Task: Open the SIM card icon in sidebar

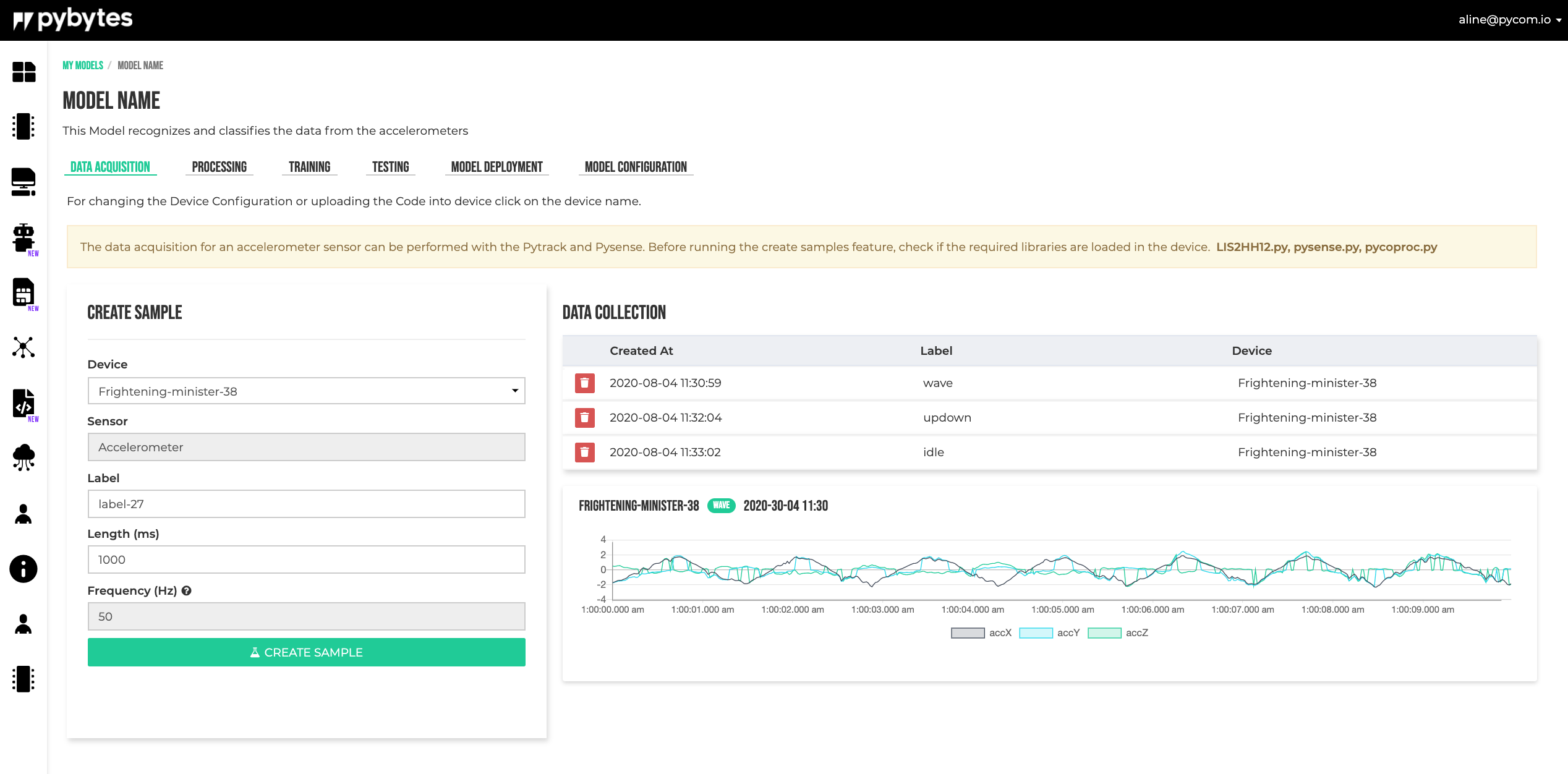Action: click(x=23, y=292)
